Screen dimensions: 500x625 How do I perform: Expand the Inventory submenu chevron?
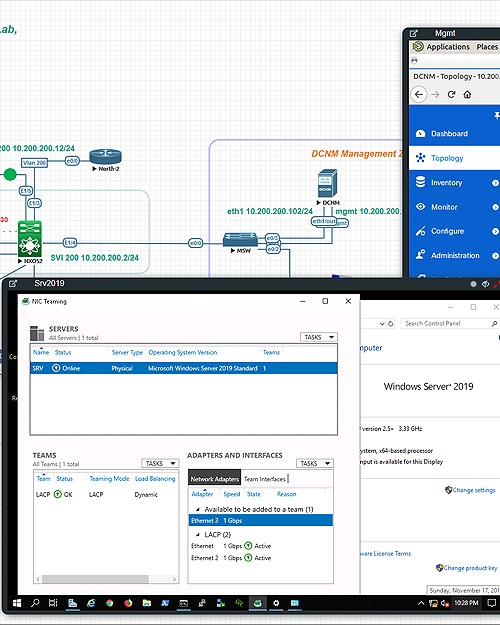495,183
